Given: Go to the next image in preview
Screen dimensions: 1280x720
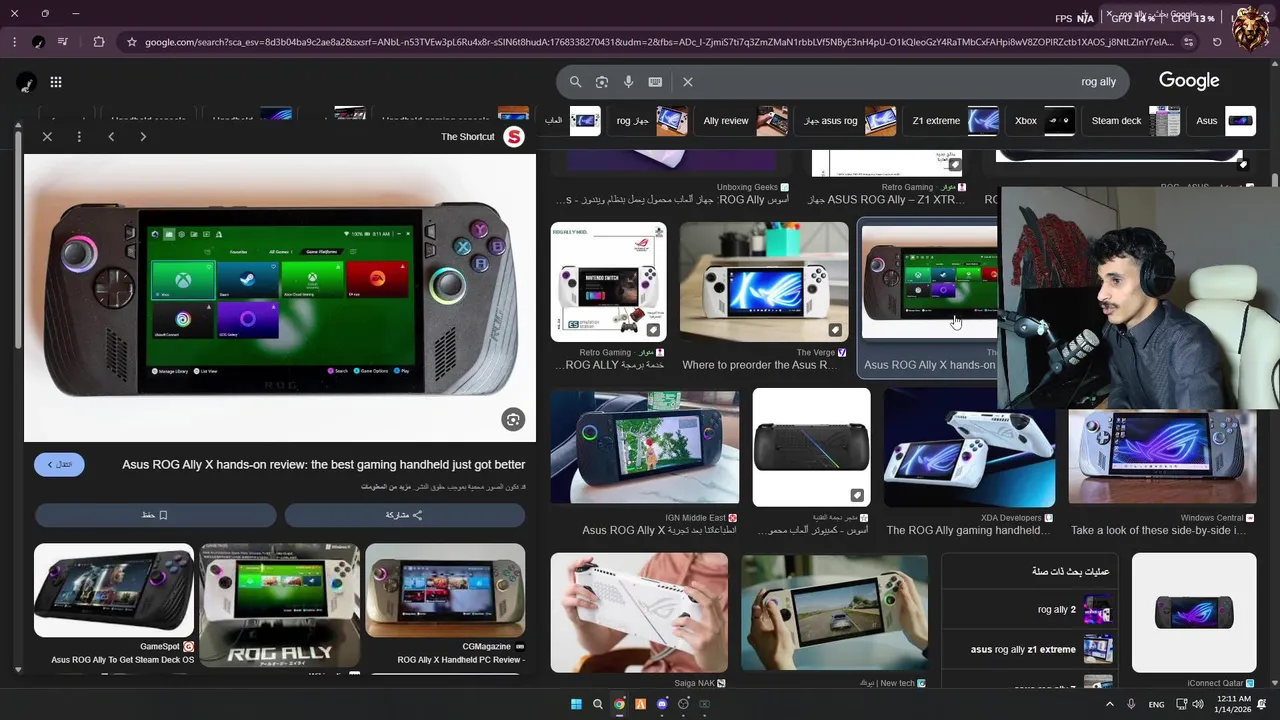Looking at the screenshot, I should click(143, 136).
